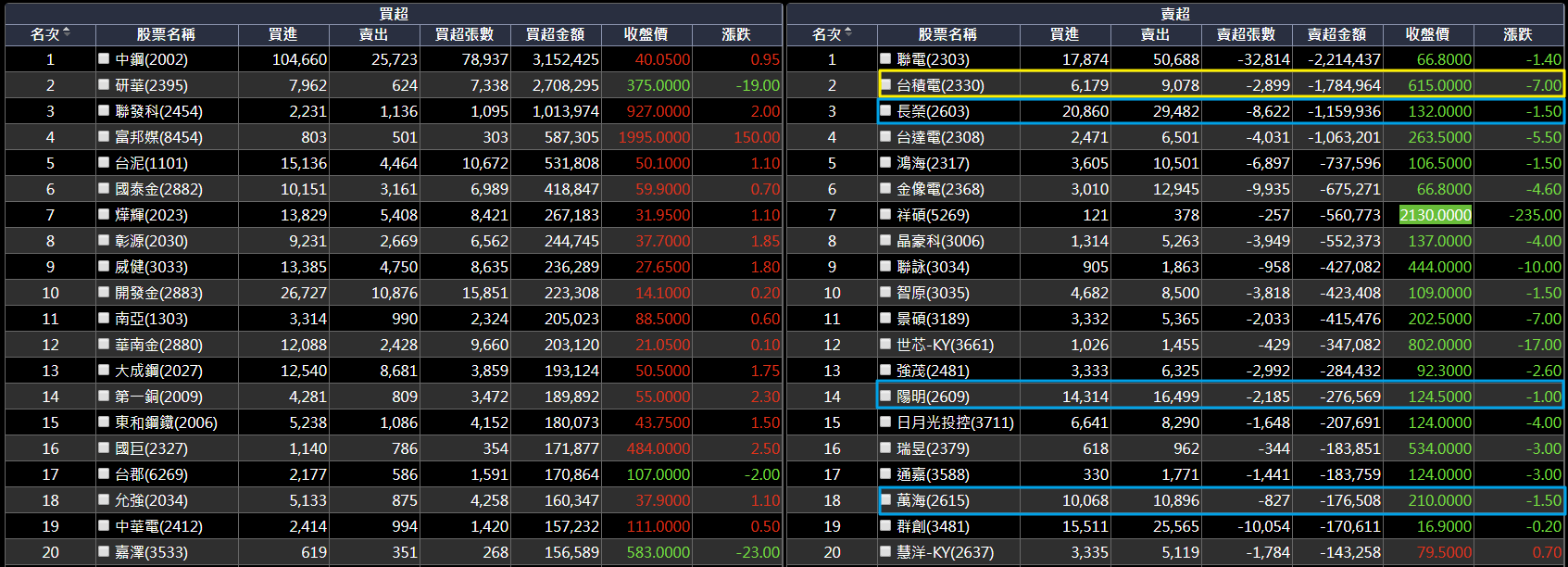The width and height of the screenshot is (1568, 567).
Task: Tick the checkbox beside 台泥(1101)
Action: point(104,162)
